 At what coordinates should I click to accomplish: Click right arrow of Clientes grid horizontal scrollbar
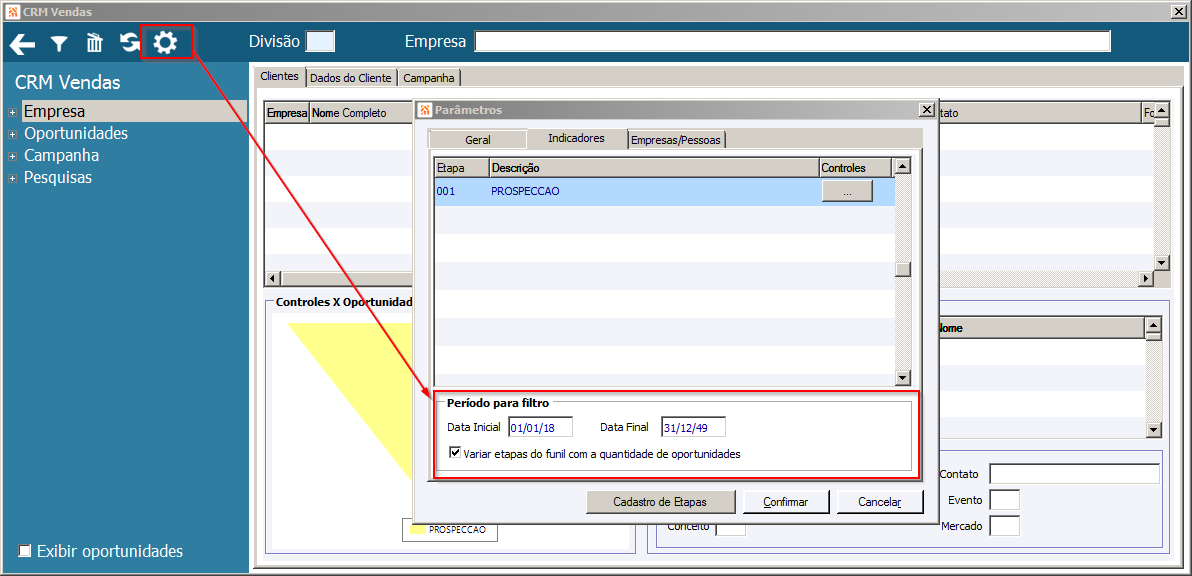1146,279
